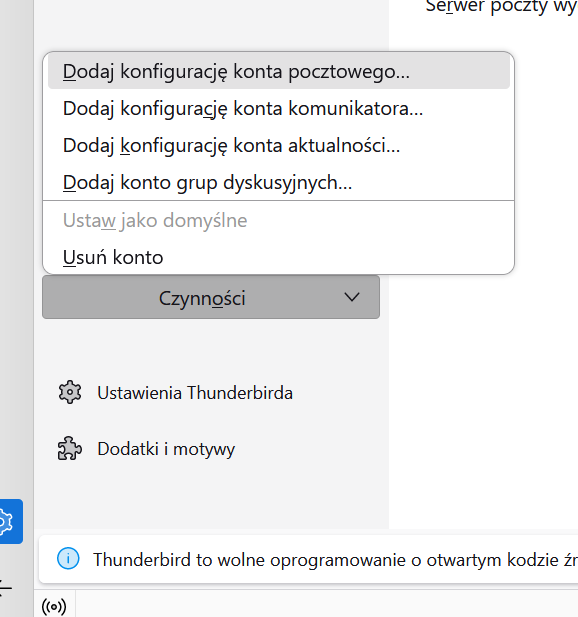This screenshot has height=617, width=578.
Task: Click the Thunderbird wolne oprogramowanie notification text
Action: click(335, 560)
